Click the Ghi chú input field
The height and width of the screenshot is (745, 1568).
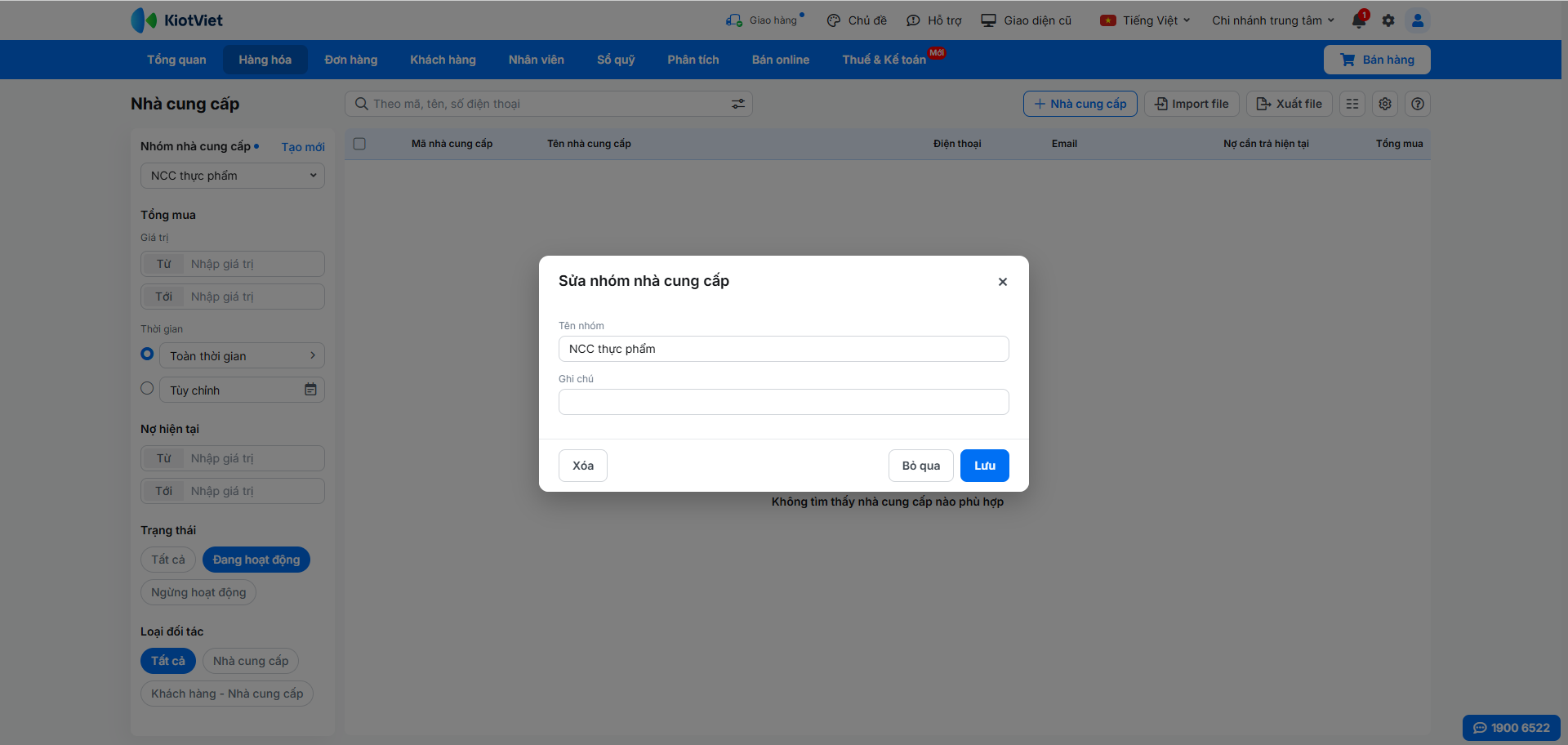click(784, 402)
